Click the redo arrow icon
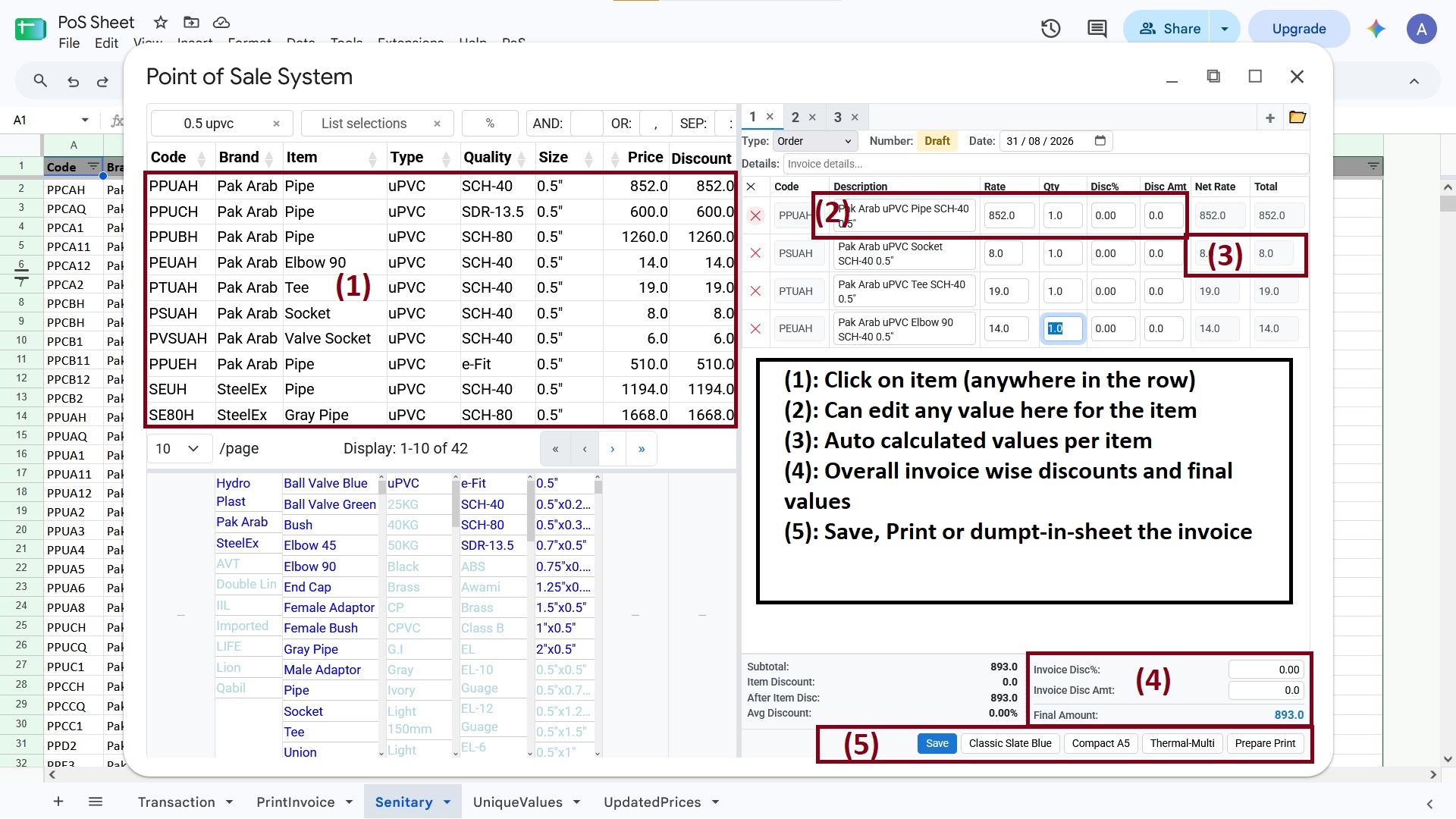 [x=102, y=81]
